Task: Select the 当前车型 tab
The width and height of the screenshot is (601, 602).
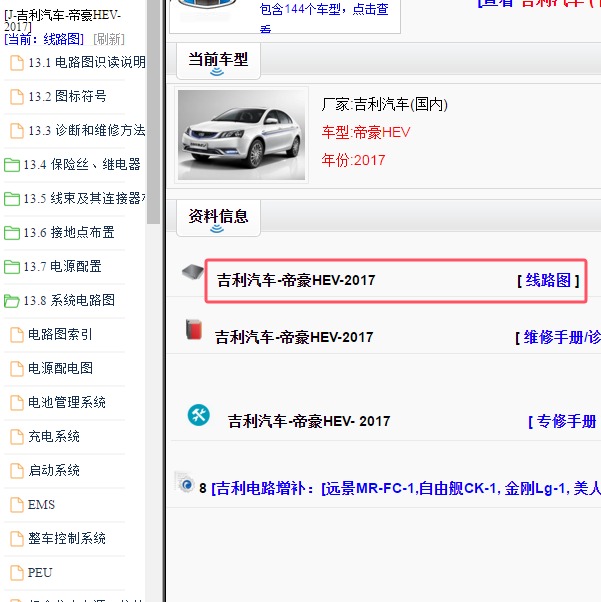Action: pyautogui.click(x=218, y=61)
